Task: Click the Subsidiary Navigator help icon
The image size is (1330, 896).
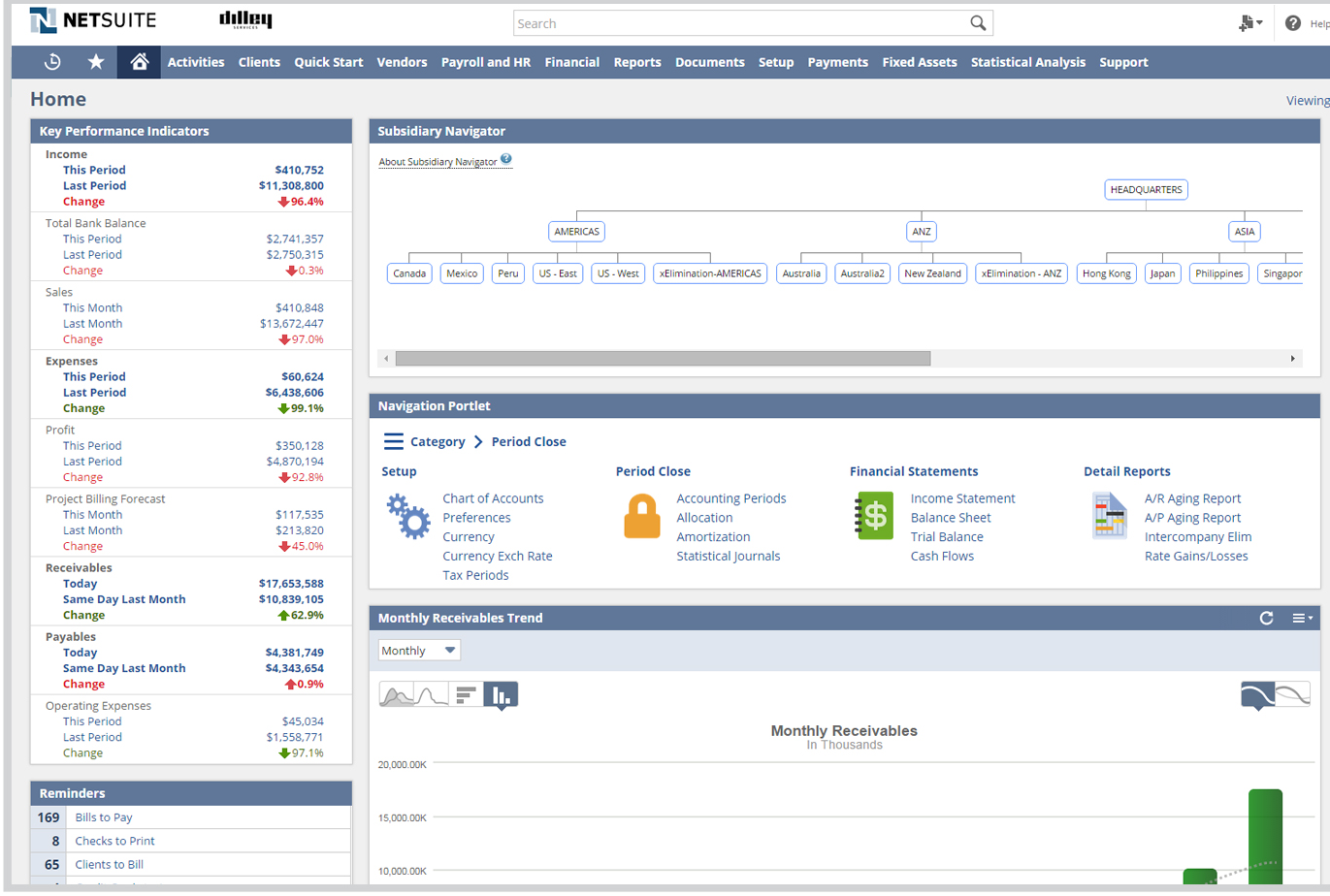Action: pyautogui.click(x=506, y=160)
